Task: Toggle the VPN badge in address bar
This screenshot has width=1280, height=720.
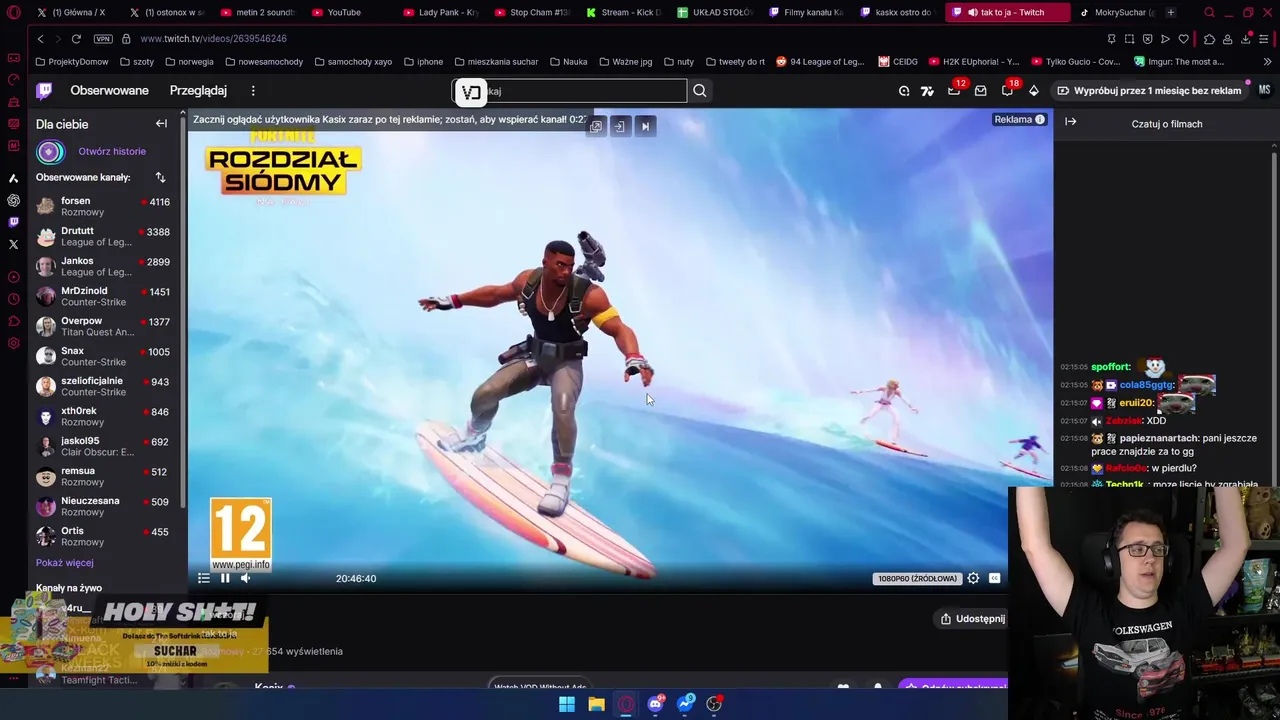Action: 103,38
